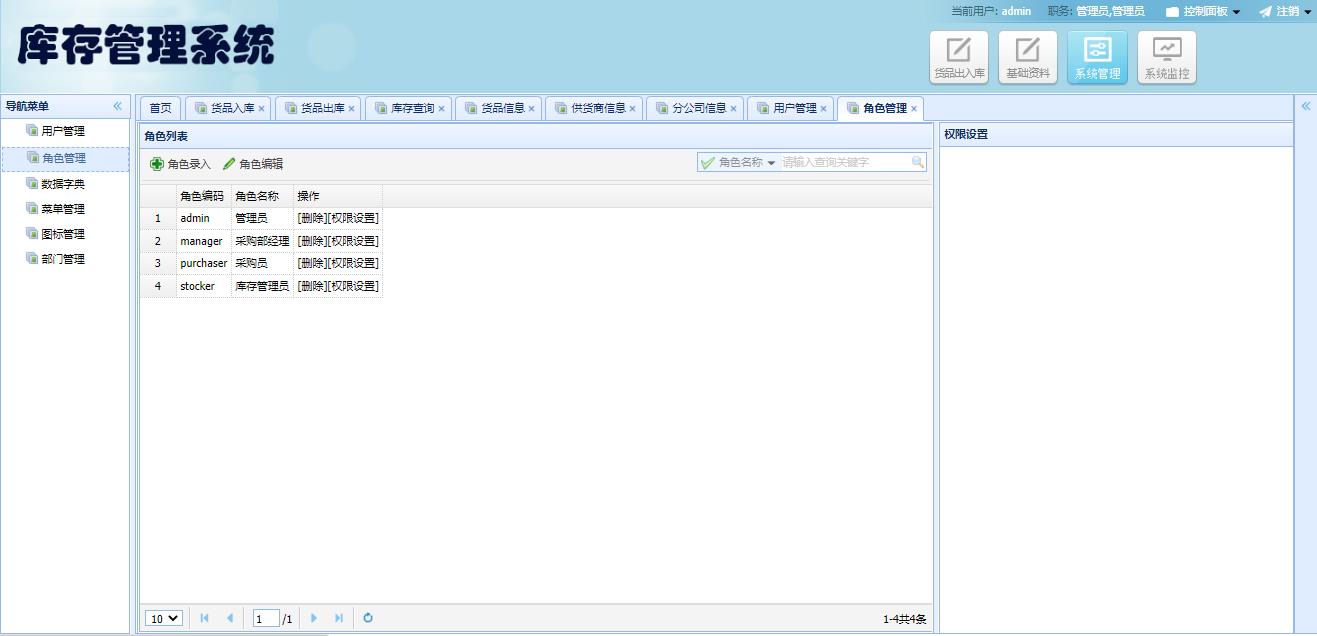Open the 注销 dropdown menu
Screen dimensions: 1317x636
1285,12
